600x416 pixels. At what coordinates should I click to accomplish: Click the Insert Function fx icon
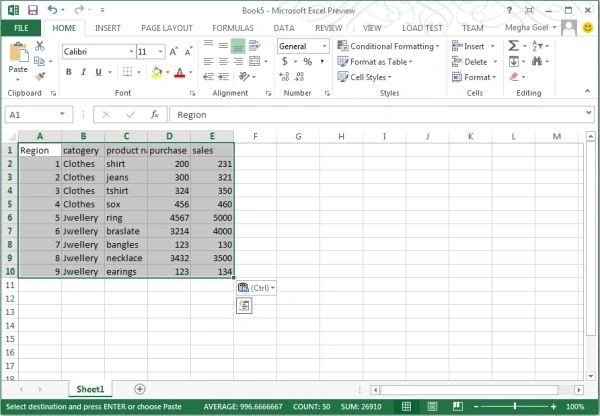pyautogui.click(x=155, y=114)
